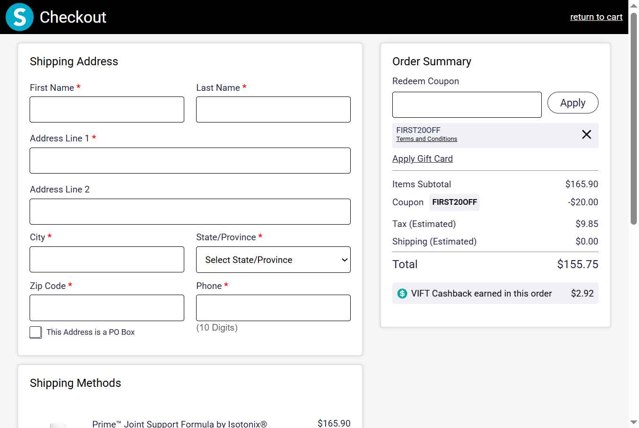Viewport: 639px width, 428px height.
Task: Remove the FIRST20OFF coupon with the X
Action: (x=586, y=135)
